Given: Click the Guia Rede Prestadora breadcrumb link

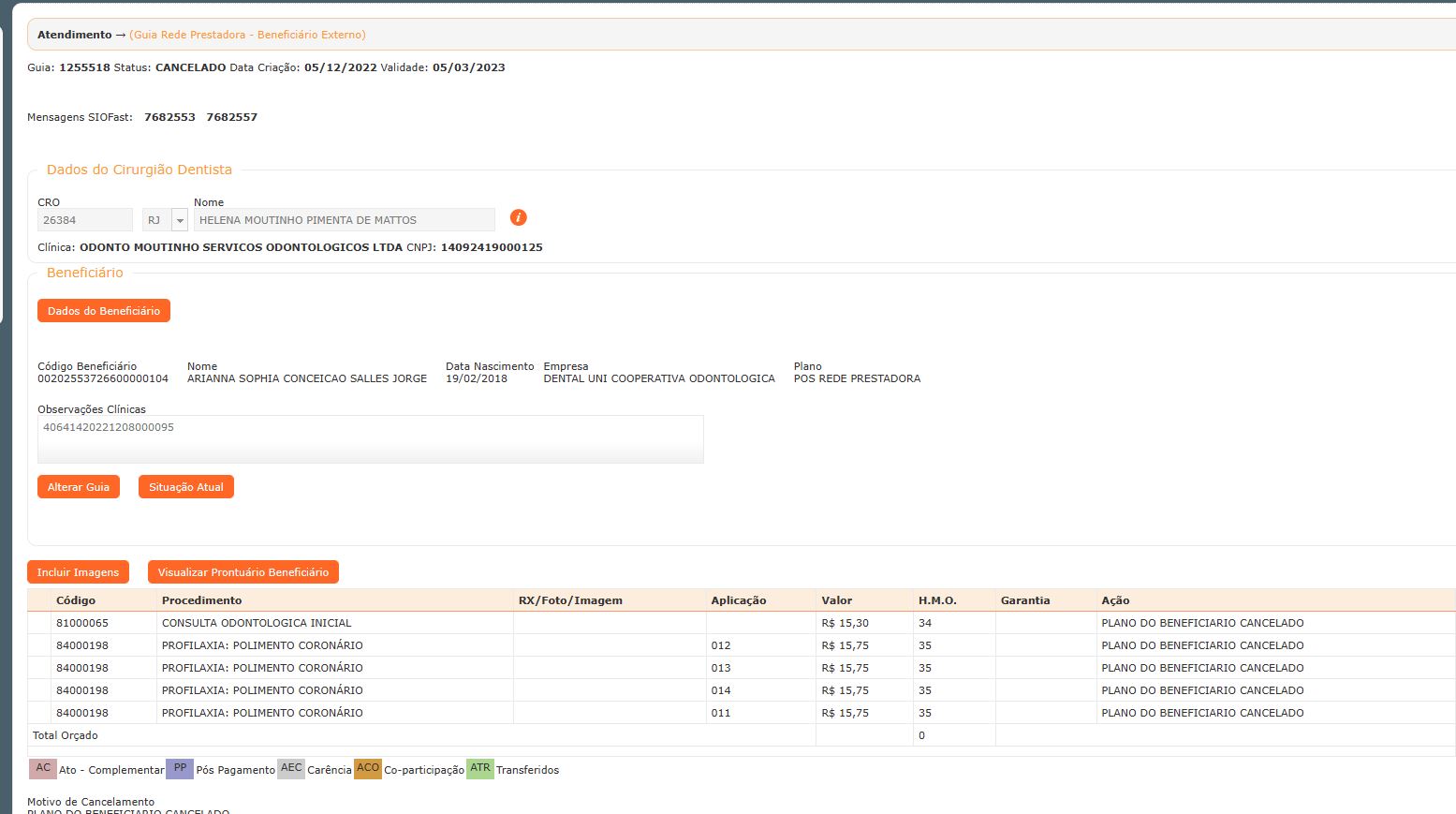Looking at the screenshot, I should [x=247, y=35].
